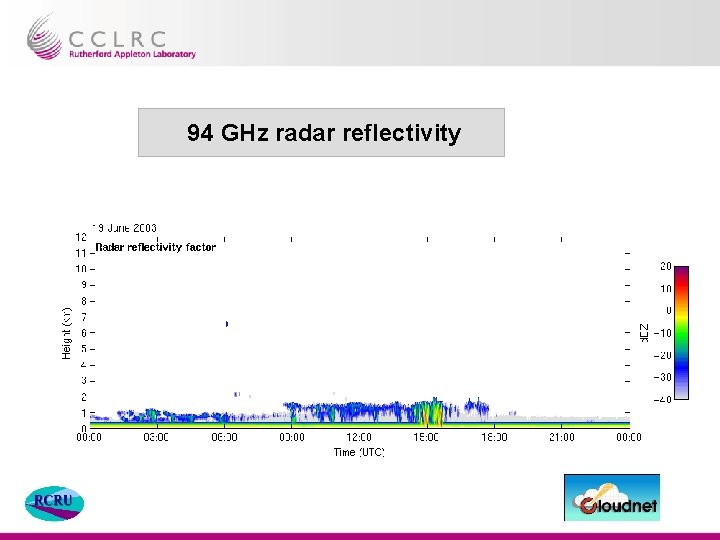The image size is (720, 540).
Task: Click the 'Height (km)' axis label
Action: [x=67, y=333]
